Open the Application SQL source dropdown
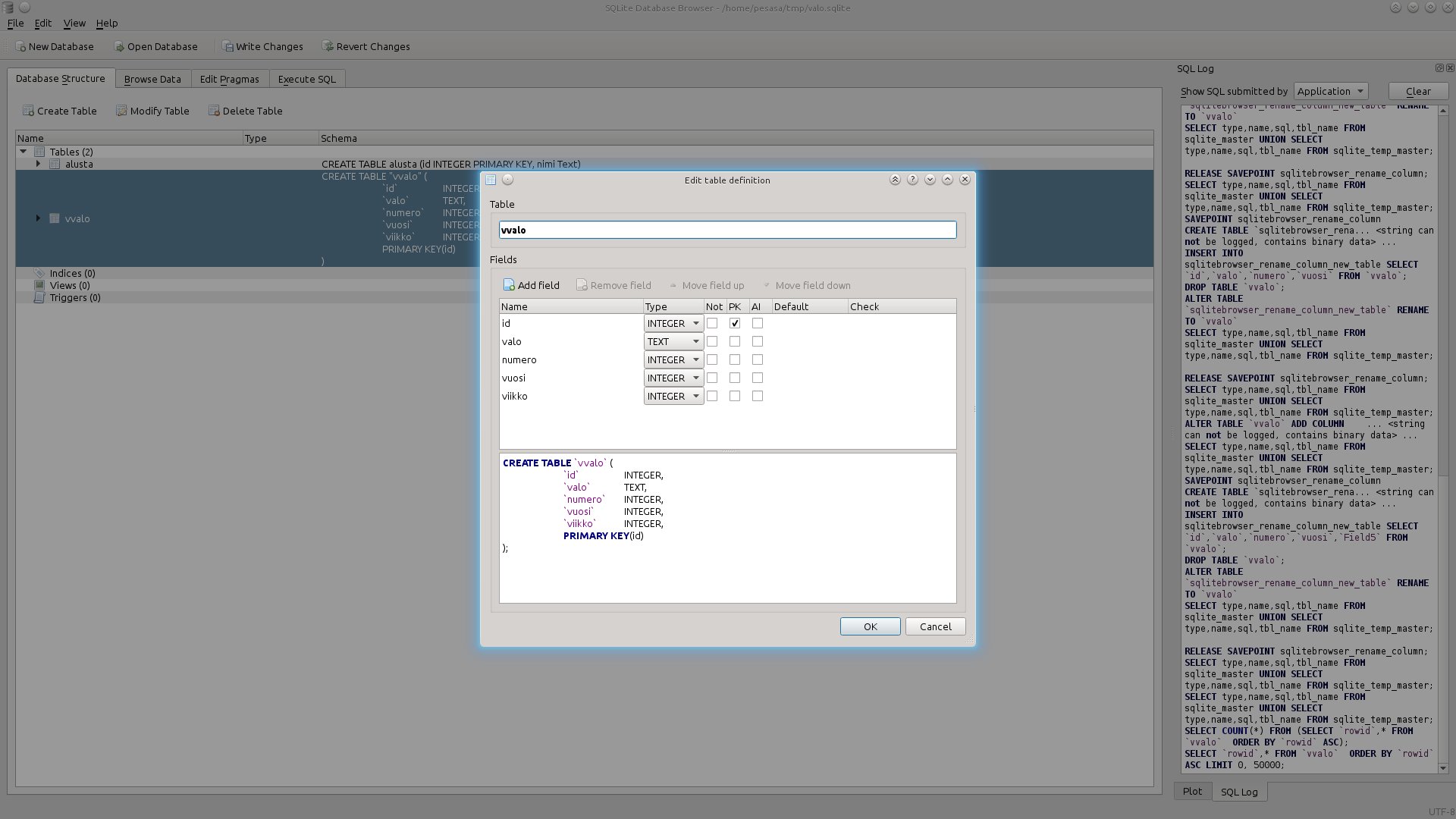The height and width of the screenshot is (819, 1456). pos(1331,91)
